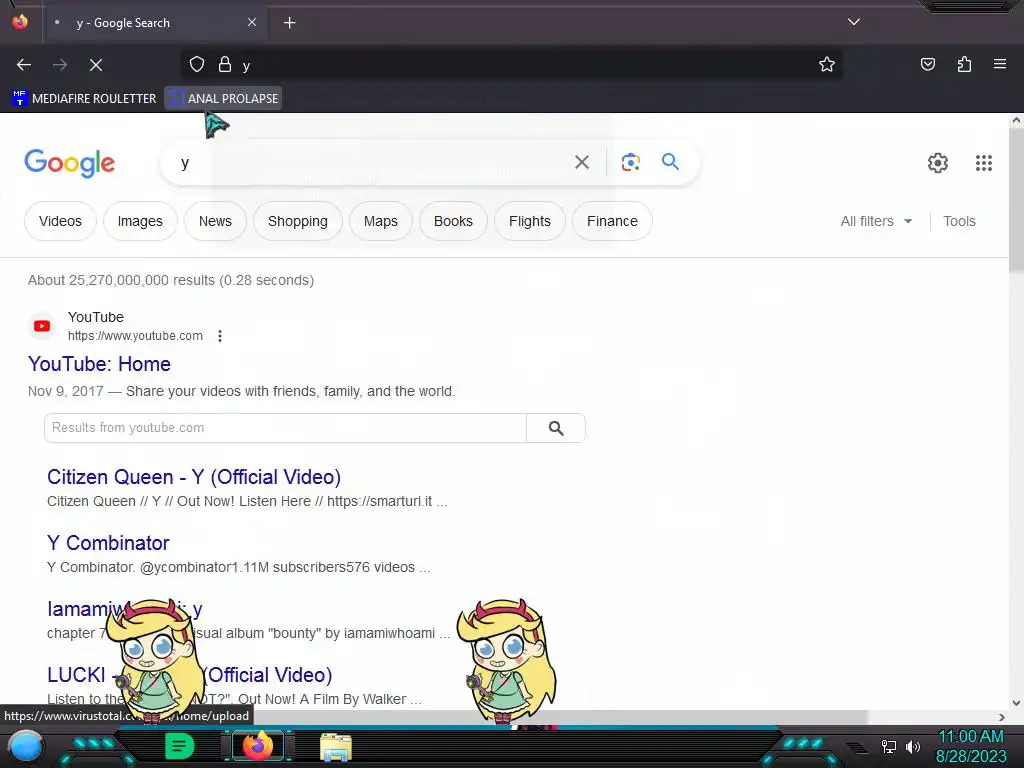View site security lock information
Screen dimensions: 1024x768
(225, 64)
